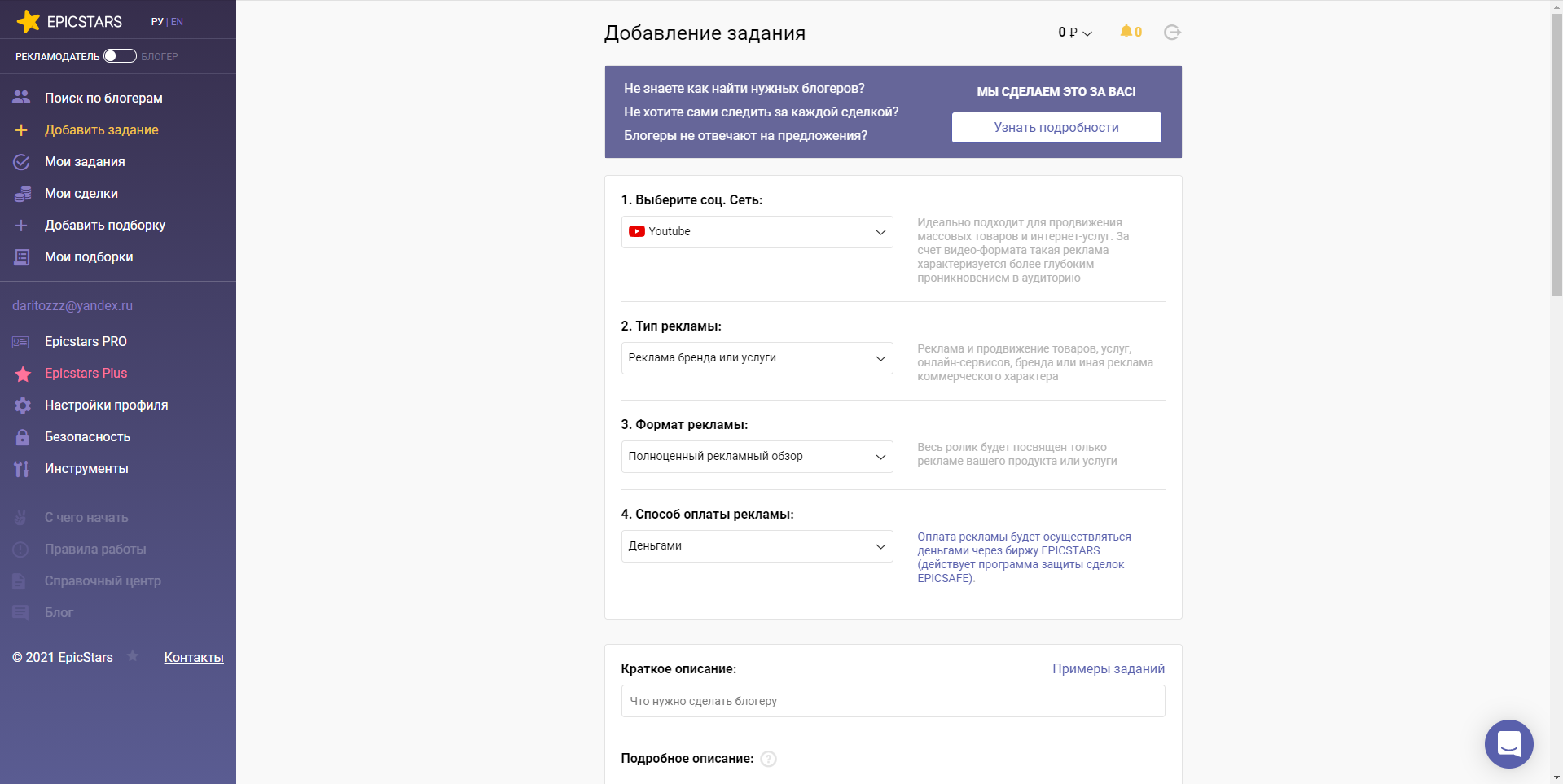Click Узнать подробности button

coord(1056,127)
